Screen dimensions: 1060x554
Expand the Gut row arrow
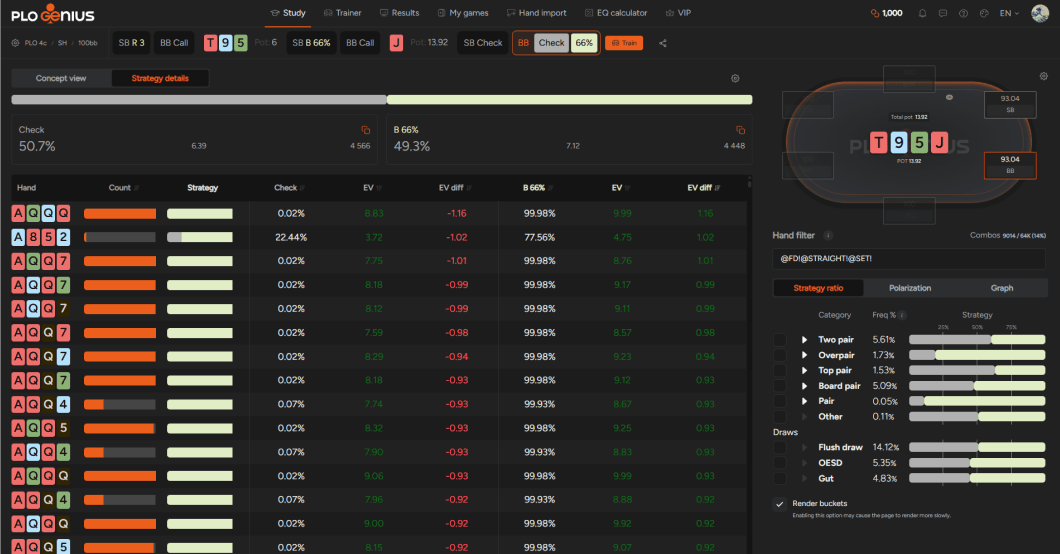[x=804, y=478]
